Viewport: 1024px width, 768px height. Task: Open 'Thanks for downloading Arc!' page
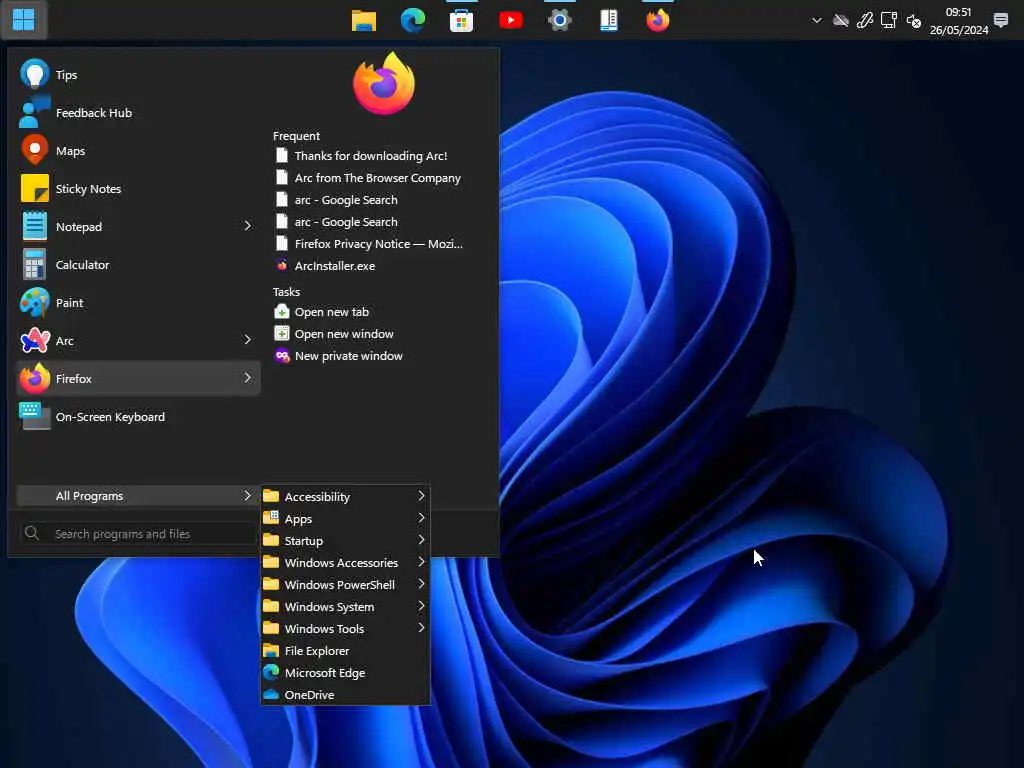tap(361, 155)
